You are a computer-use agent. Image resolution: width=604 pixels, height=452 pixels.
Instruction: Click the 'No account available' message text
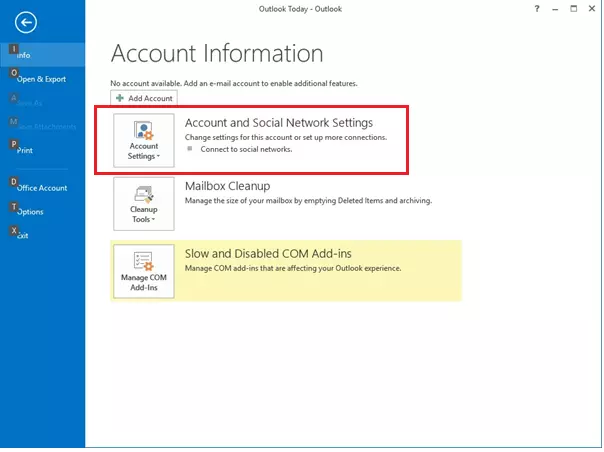coord(234,83)
